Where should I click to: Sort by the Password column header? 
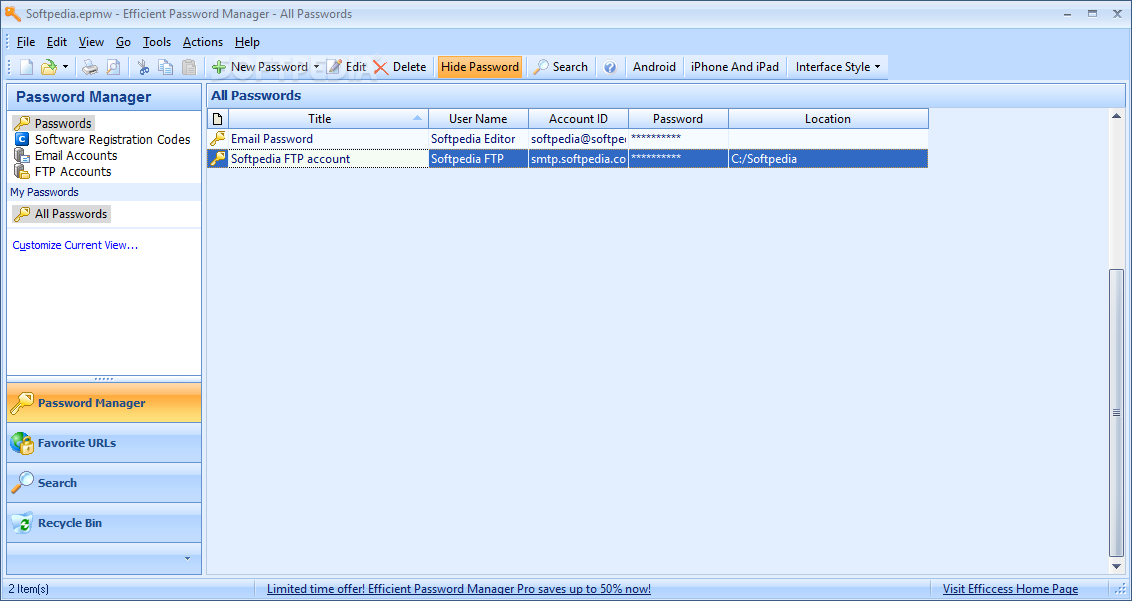(678, 118)
